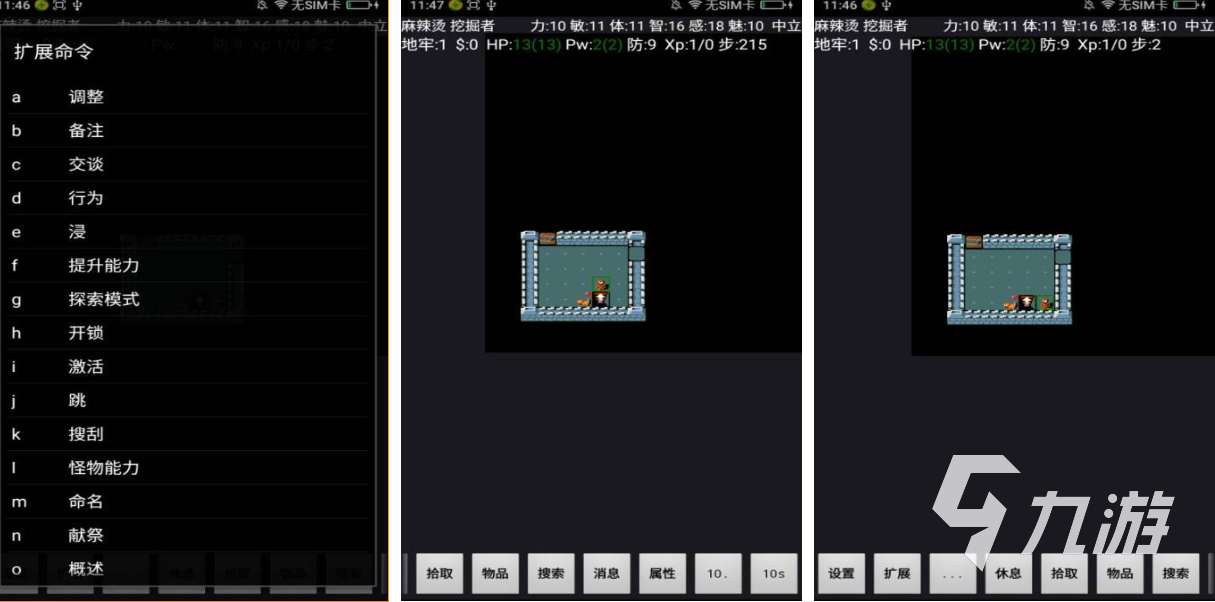
Task: Choose the 命名 command
Action: click(x=190, y=502)
